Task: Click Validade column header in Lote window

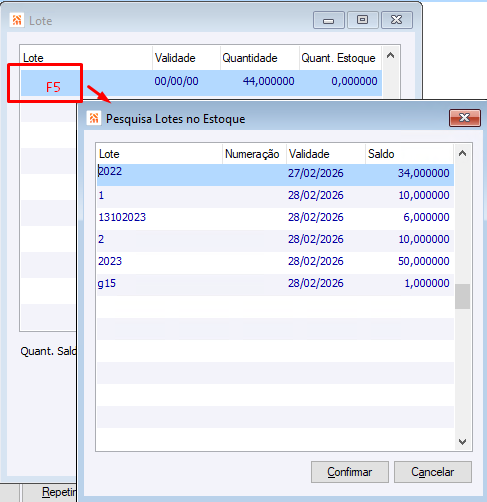Action: (186, 58)
